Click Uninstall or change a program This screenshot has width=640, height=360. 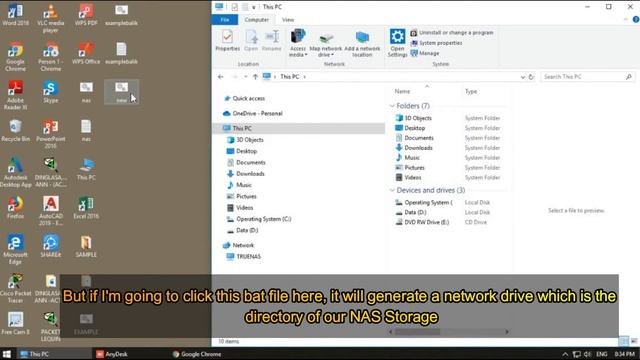click(452, 33)
